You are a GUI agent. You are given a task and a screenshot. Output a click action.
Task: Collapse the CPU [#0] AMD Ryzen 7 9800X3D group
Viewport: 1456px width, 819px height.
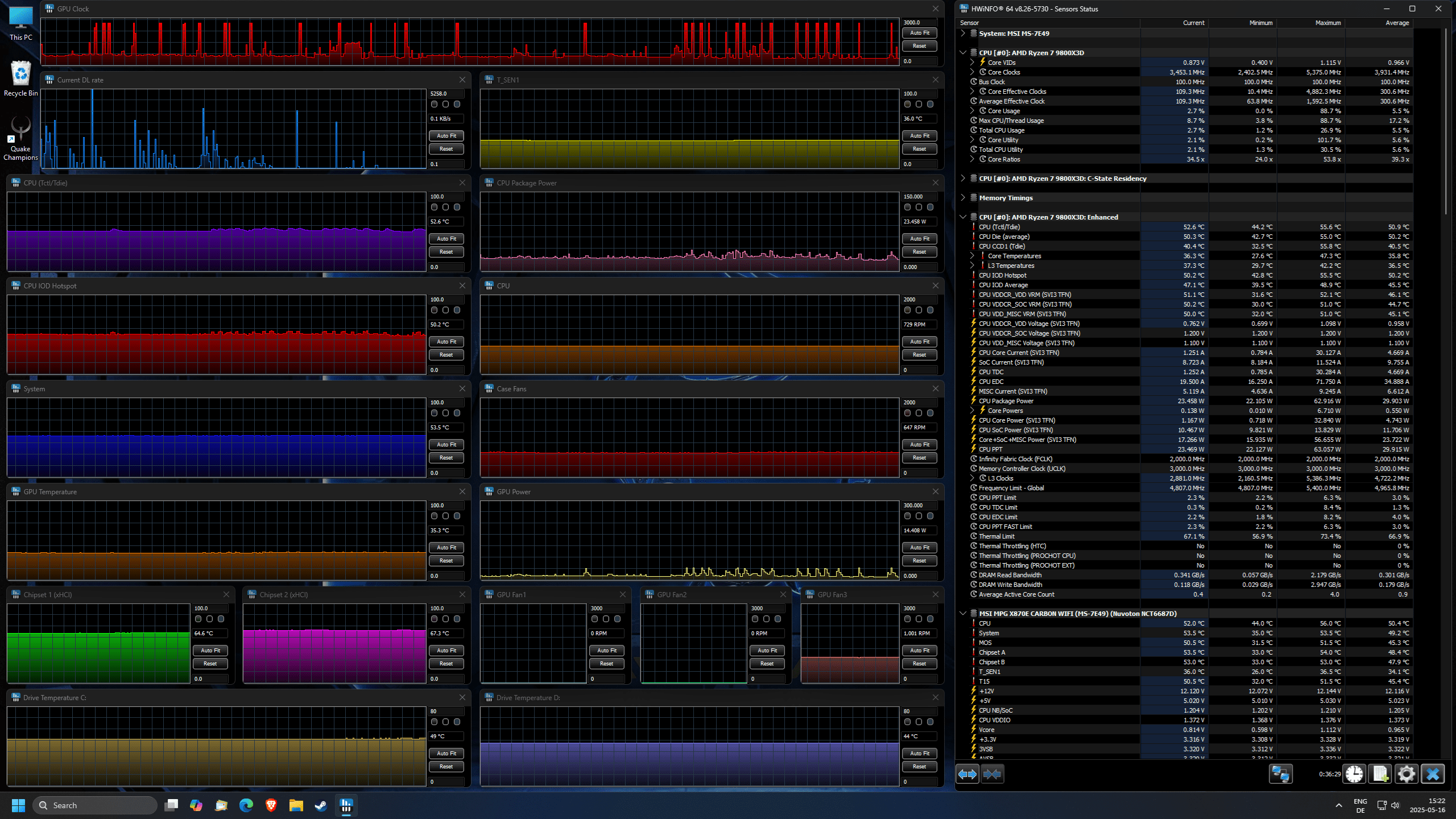[963, 53]
